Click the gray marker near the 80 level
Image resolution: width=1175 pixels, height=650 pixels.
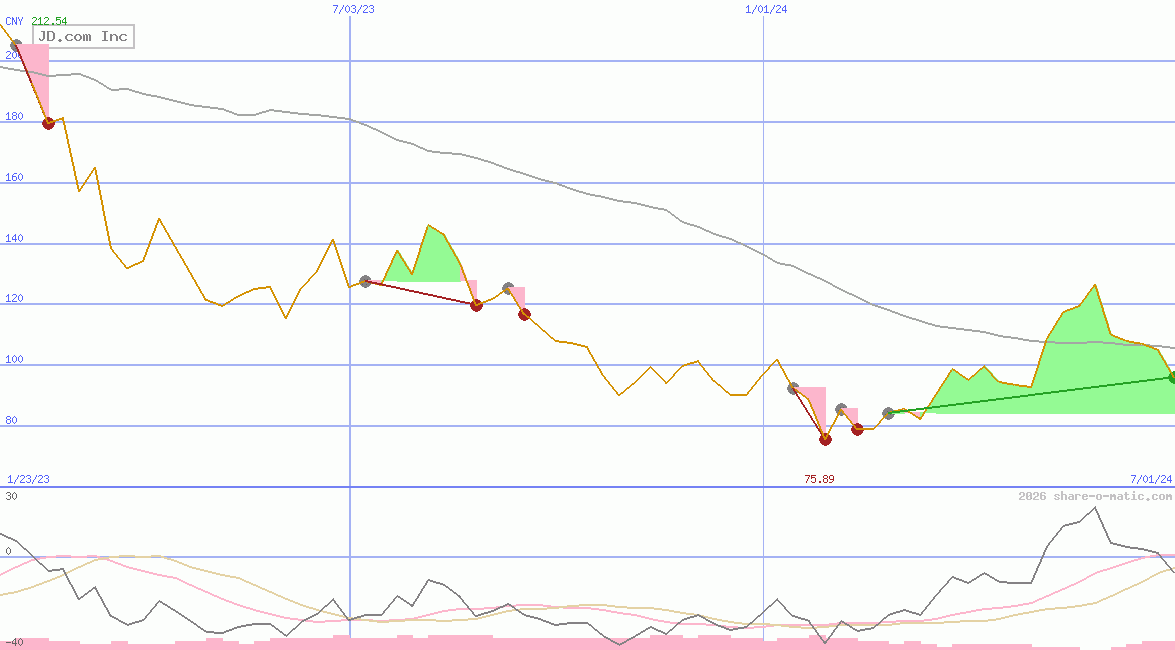click(888, 412)
